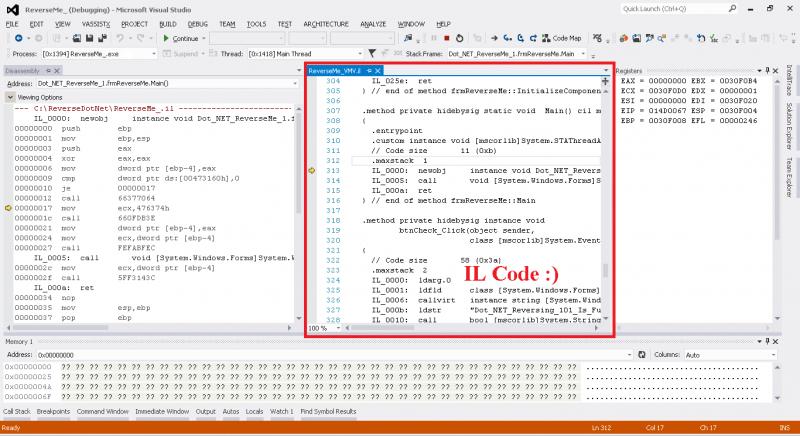Step Out using the toolbar icon
Screen dimensions: 800x436
pos(533,38)
